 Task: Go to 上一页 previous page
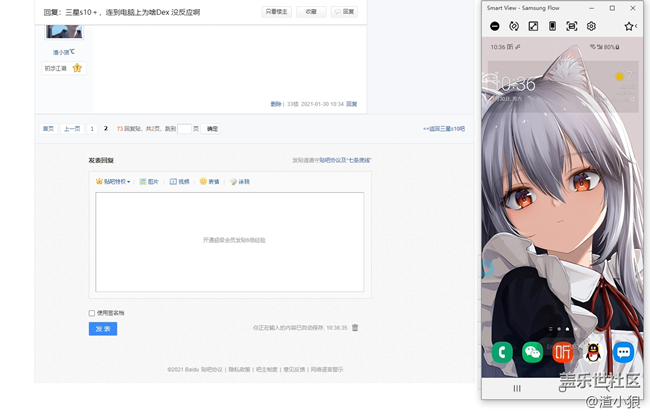[72, 129]
